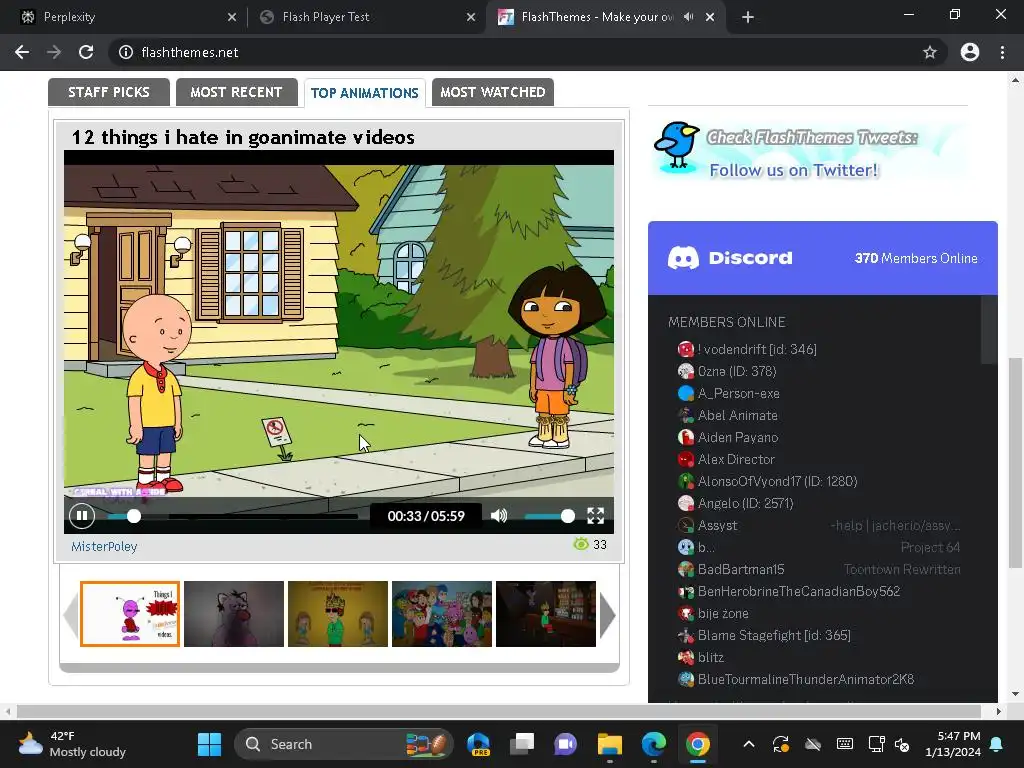The image size is (1024, 768).
Task: Click the Discord logo in widget header
Action: coord(730,258)
